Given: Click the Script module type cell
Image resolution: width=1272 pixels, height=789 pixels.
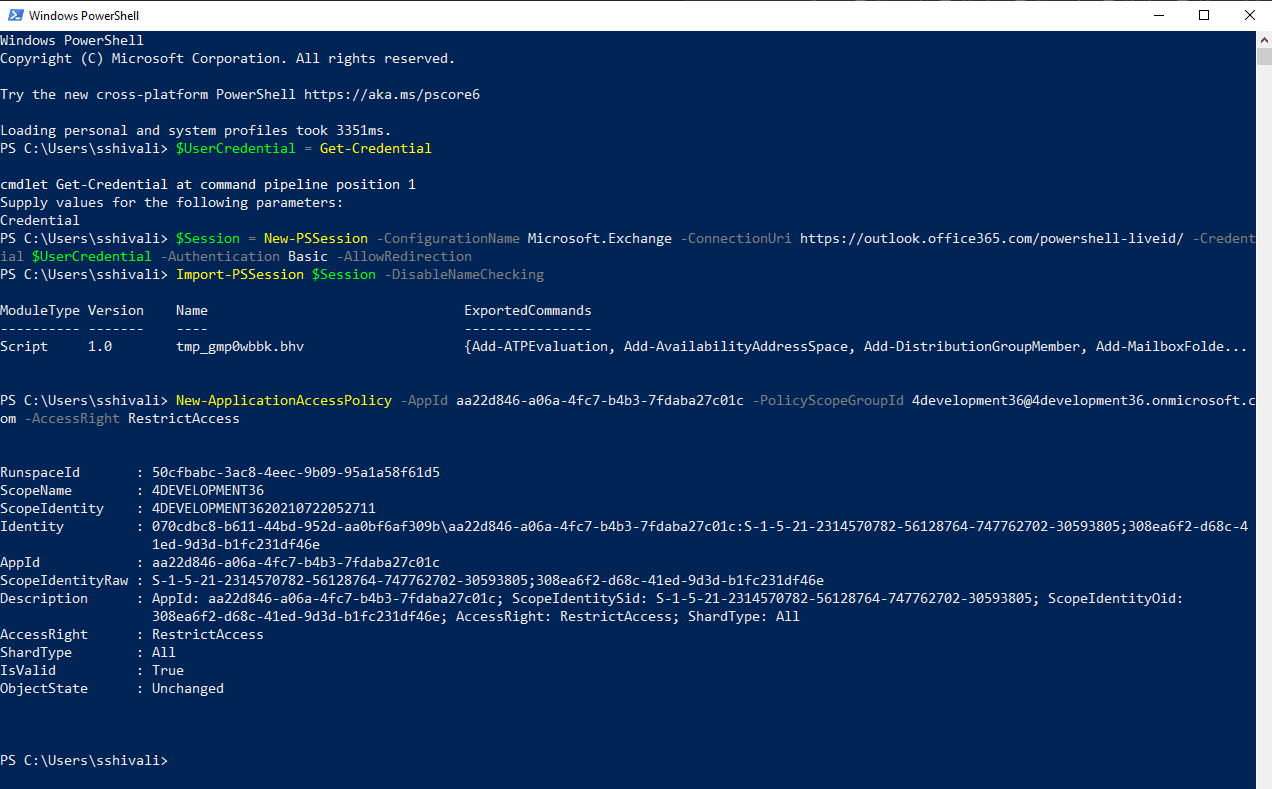Looking at the screenshot, I should pos(24,346).
